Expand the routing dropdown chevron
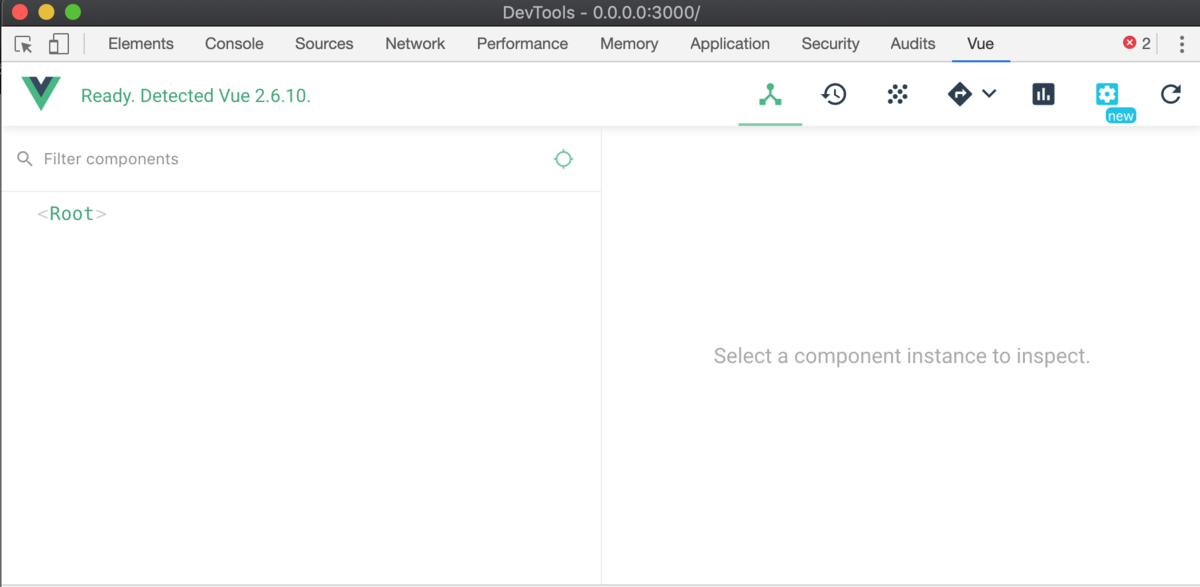This screenshot has width=1200, height=587. click(x=989, y=94)
